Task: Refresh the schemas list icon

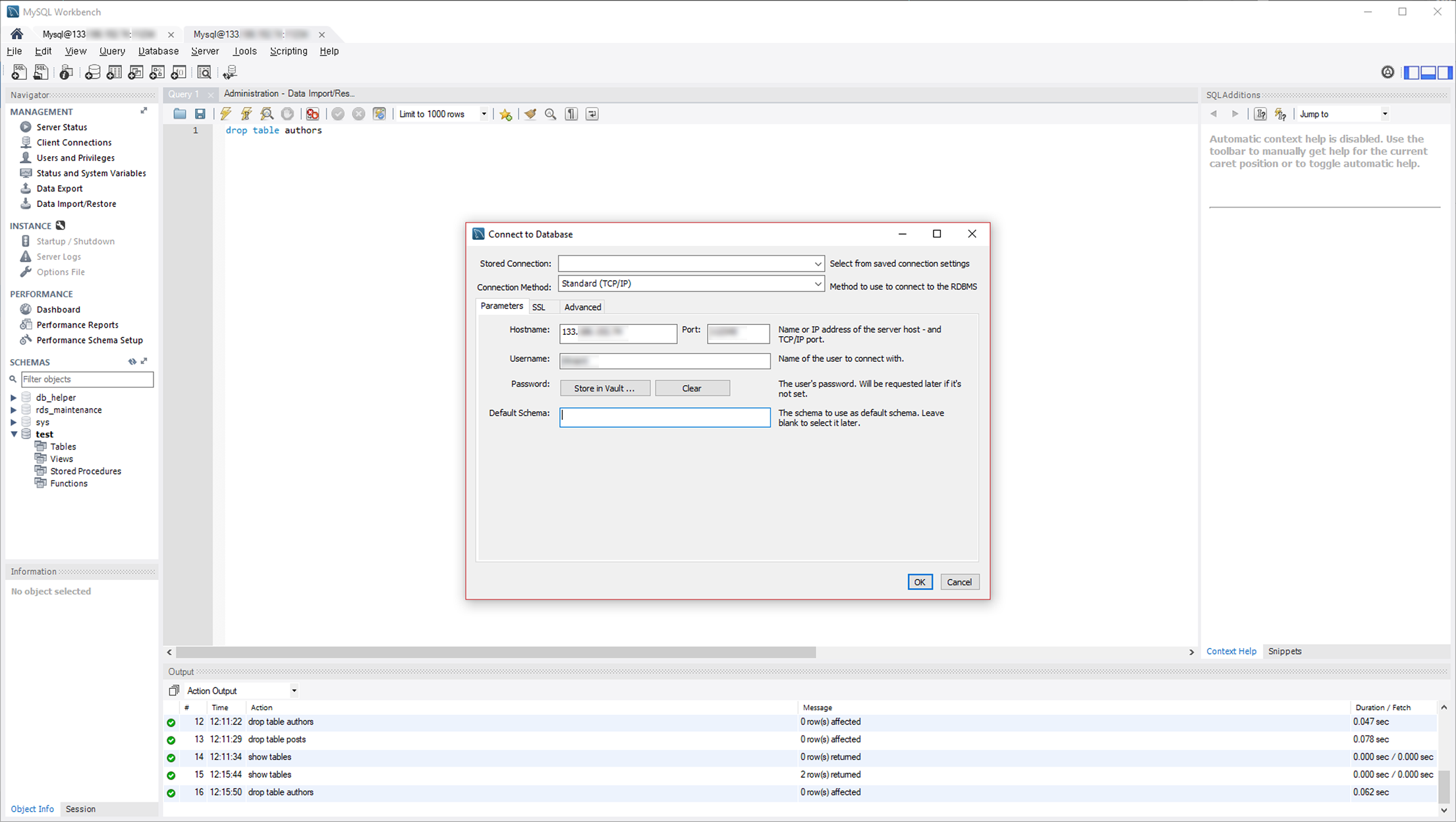Action: pos(132,361)
